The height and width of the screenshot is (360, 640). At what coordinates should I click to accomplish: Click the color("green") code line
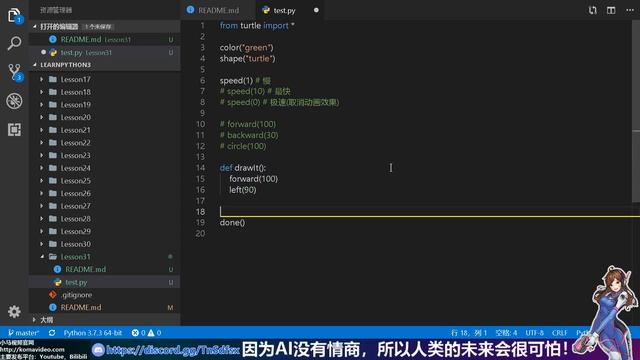tap(247, 47)
